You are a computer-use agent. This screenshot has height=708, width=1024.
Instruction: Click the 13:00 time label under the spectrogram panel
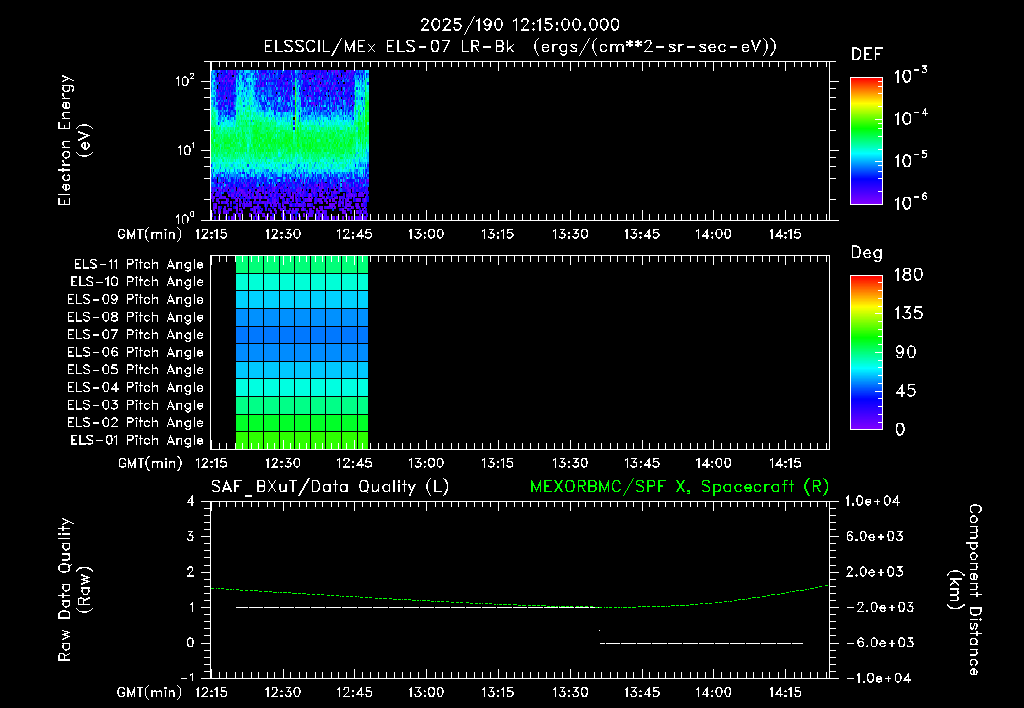426,234
